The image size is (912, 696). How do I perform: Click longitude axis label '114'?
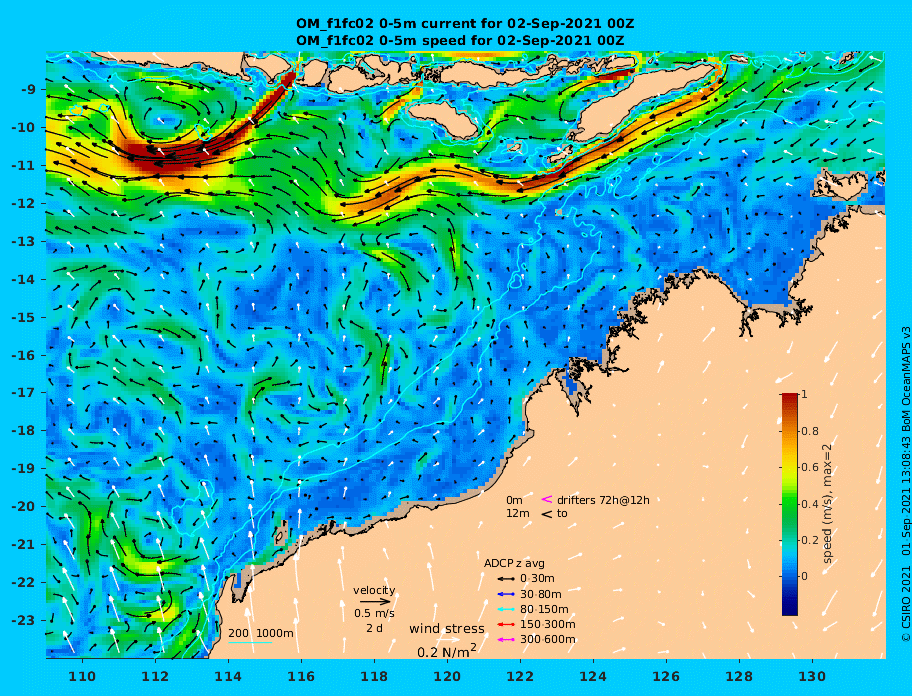(x=228, y=676)
